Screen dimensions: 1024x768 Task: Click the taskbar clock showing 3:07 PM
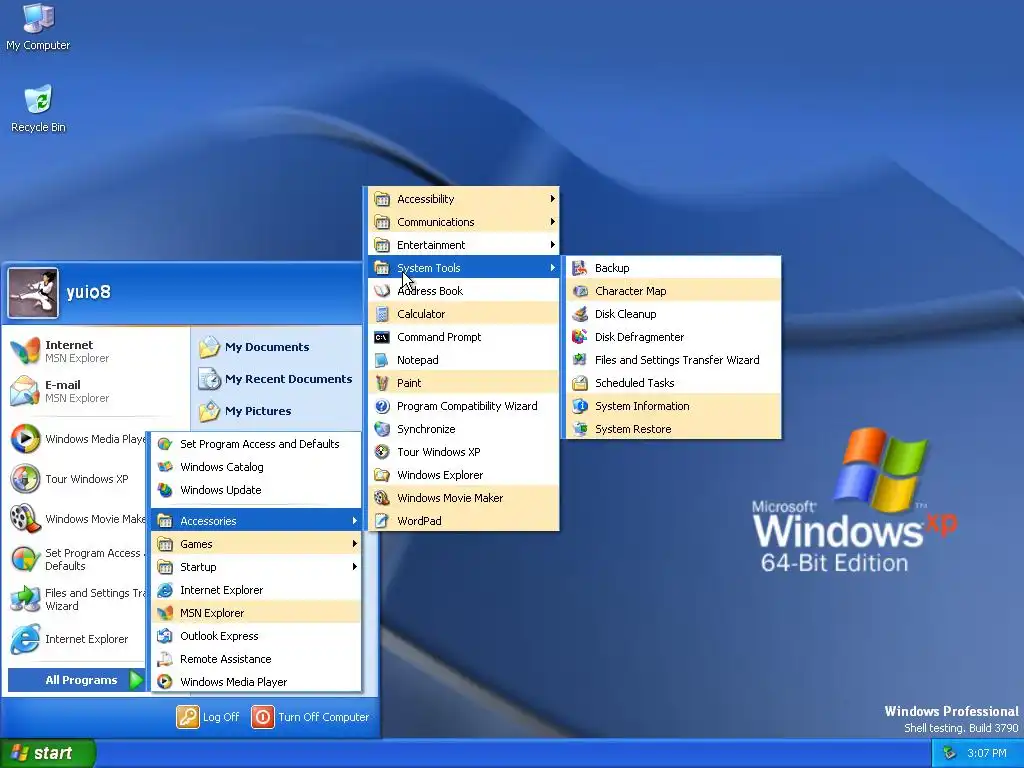[x=987, y=753]
